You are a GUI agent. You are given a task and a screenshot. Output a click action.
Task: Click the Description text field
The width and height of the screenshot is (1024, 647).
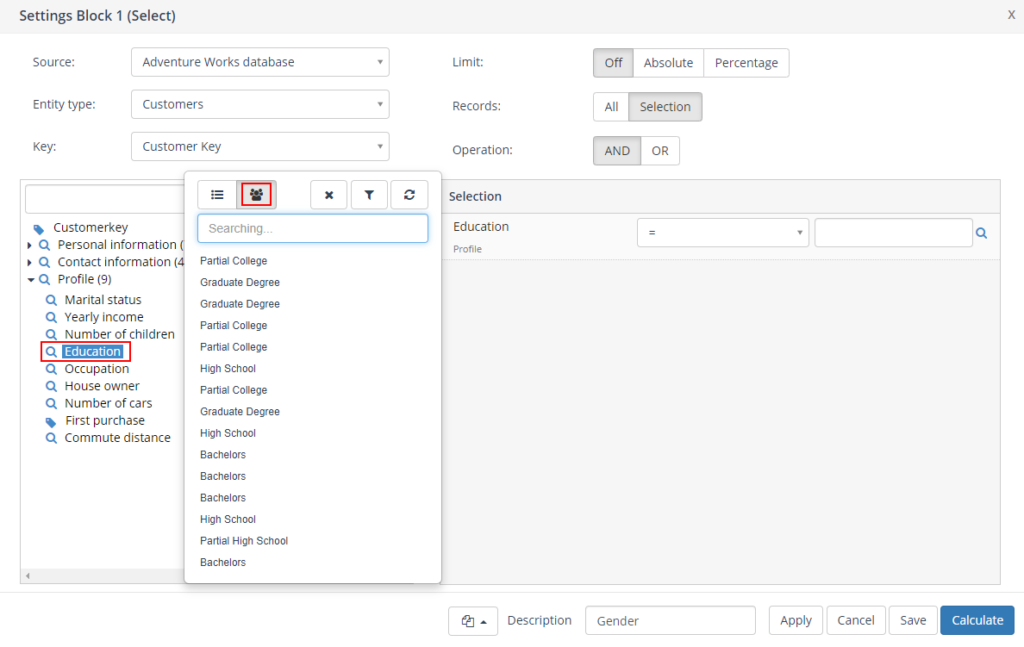[670, 621]
